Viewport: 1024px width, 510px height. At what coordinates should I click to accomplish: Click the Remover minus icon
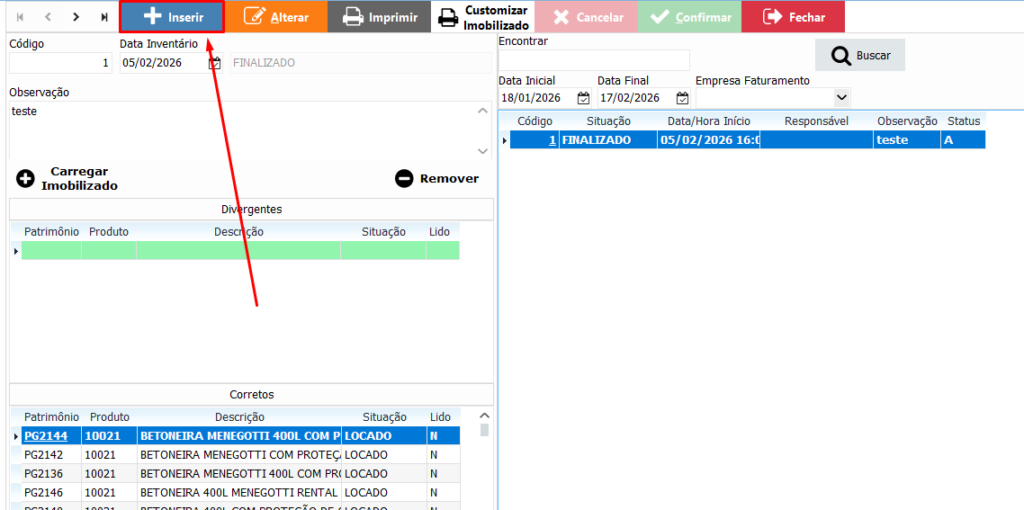(404, 179)
